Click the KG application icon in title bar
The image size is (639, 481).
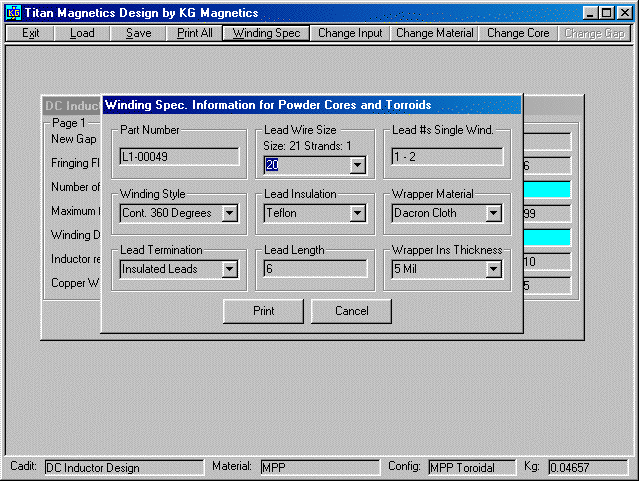coord(14,13)
